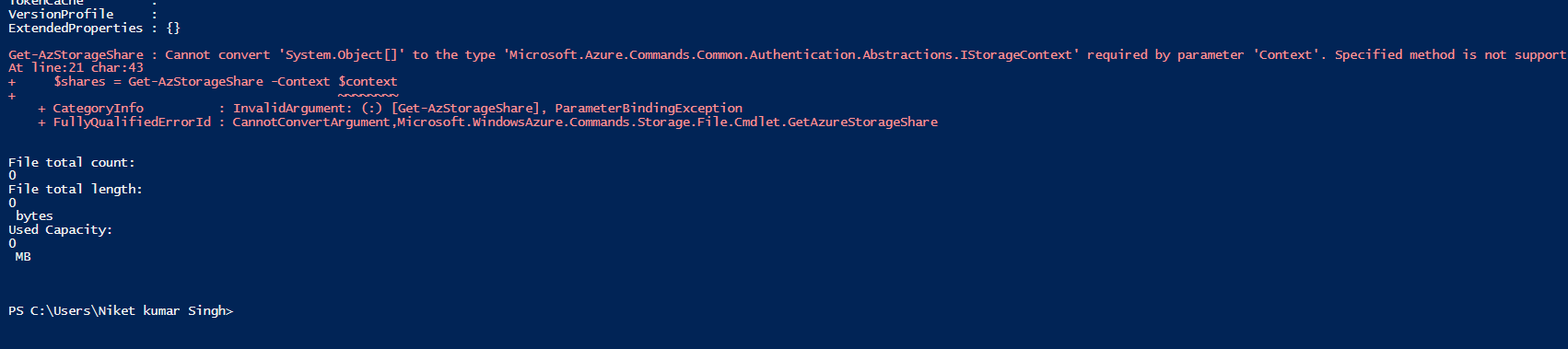Click the VersionProfile output line
Viewport: 1568px width, 349px height.
point(82,15)
